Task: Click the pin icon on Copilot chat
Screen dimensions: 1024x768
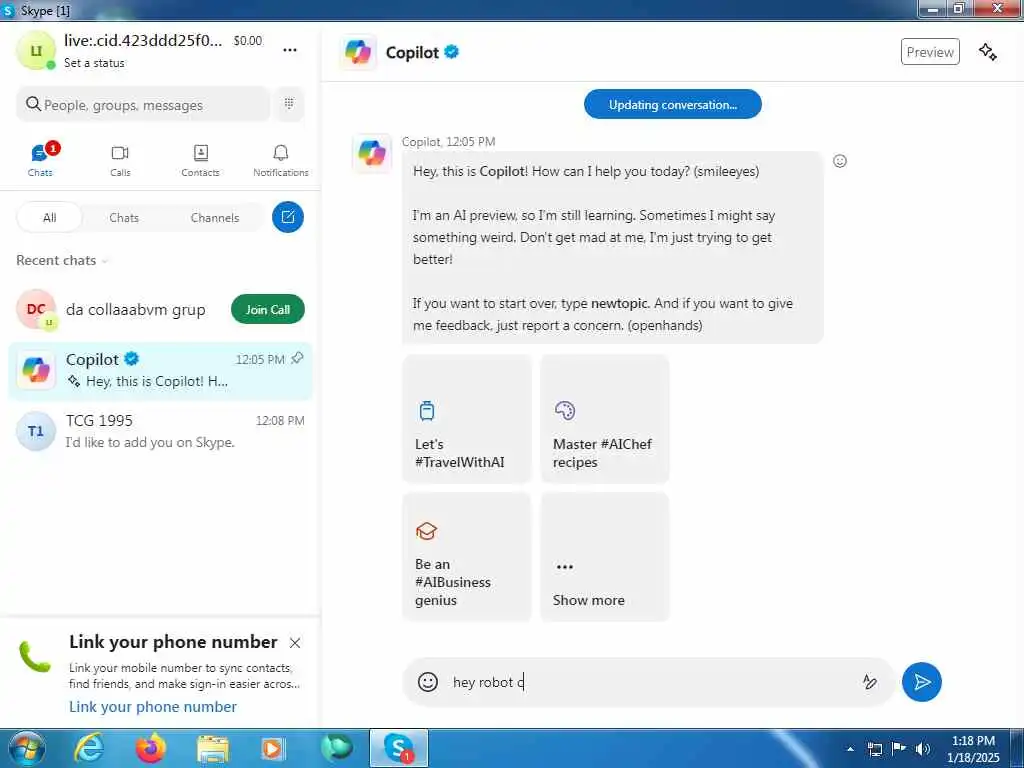Action: (x=297, y=358)
